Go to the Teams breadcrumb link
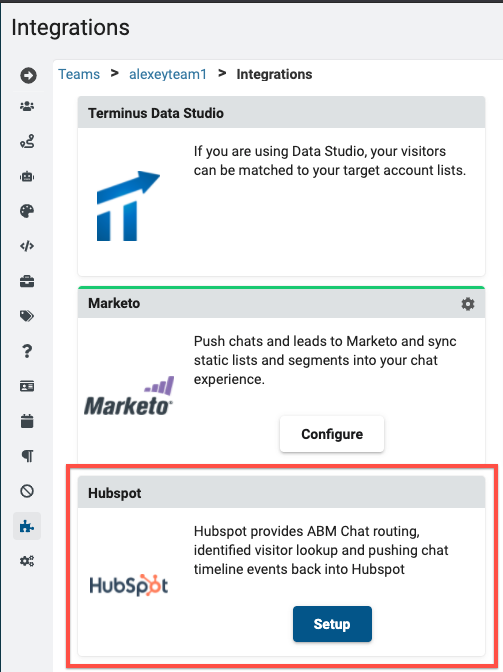503x672 pixels. point(79,74)
